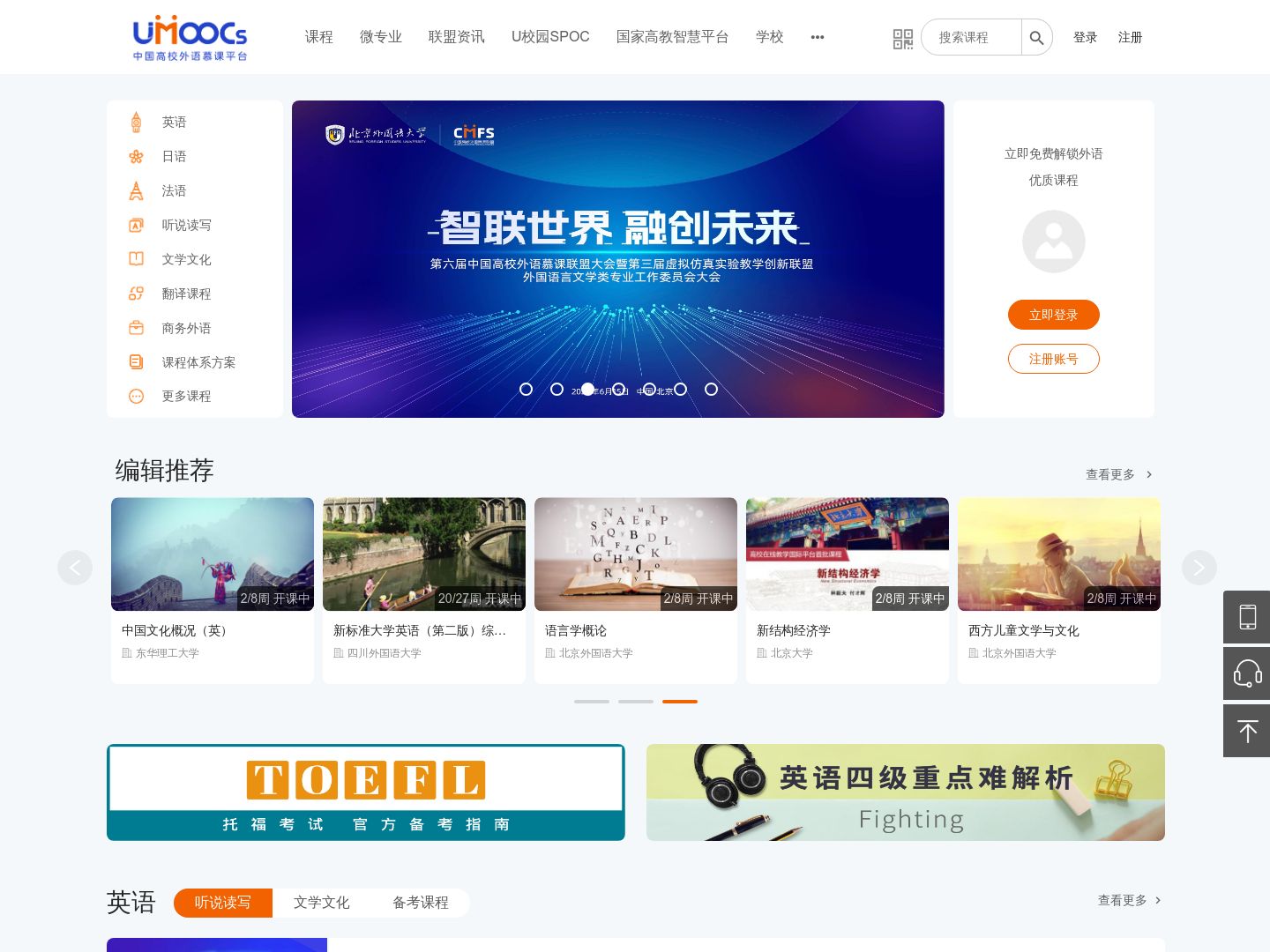Click 查看更多 beside 编辑推荐

tap(1110, 474)
